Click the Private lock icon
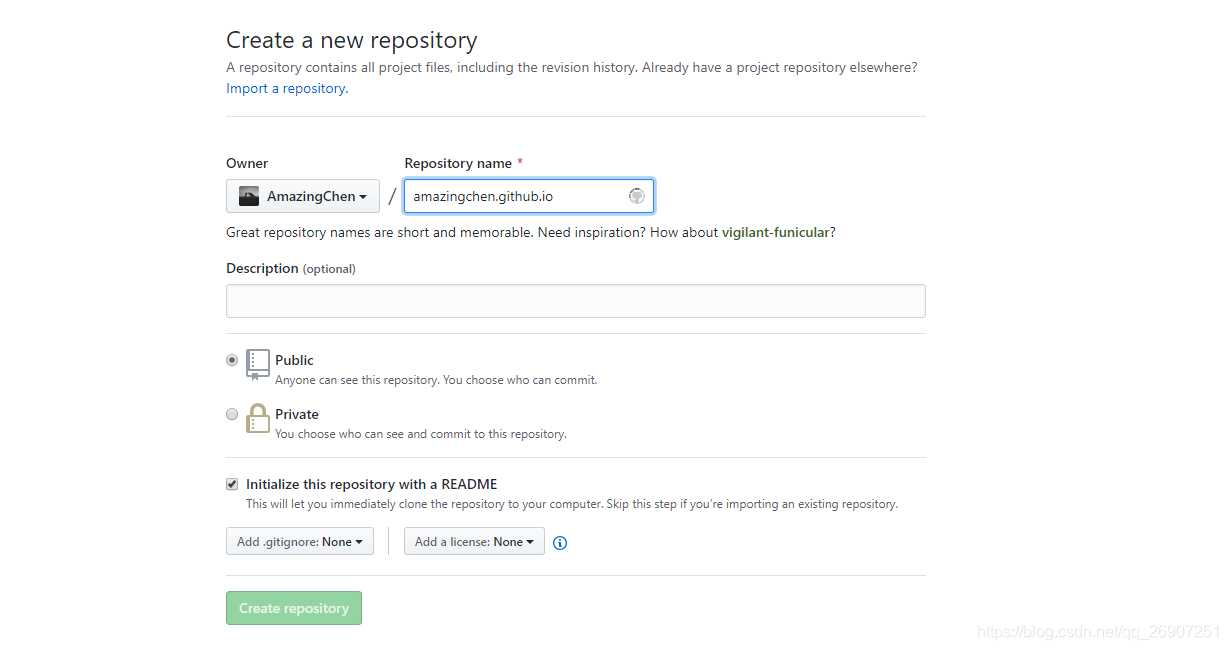 click(x=258, y=419)
